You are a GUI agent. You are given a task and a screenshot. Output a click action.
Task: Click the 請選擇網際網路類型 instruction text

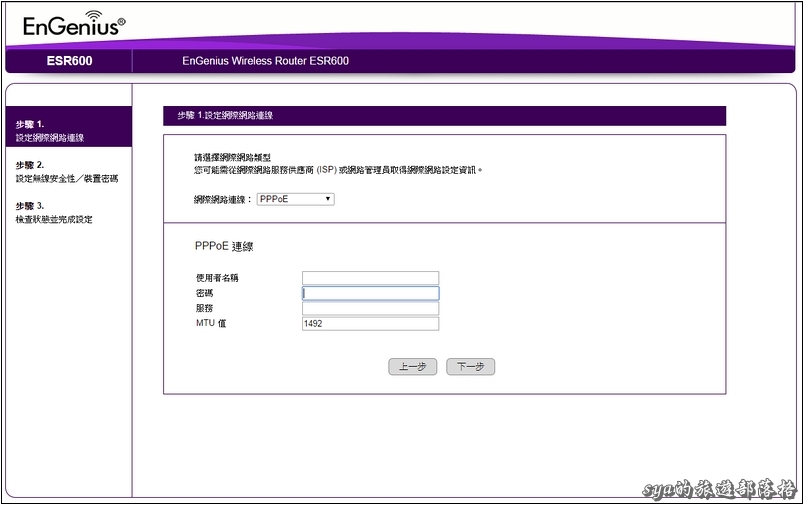(x=232, y=157)
